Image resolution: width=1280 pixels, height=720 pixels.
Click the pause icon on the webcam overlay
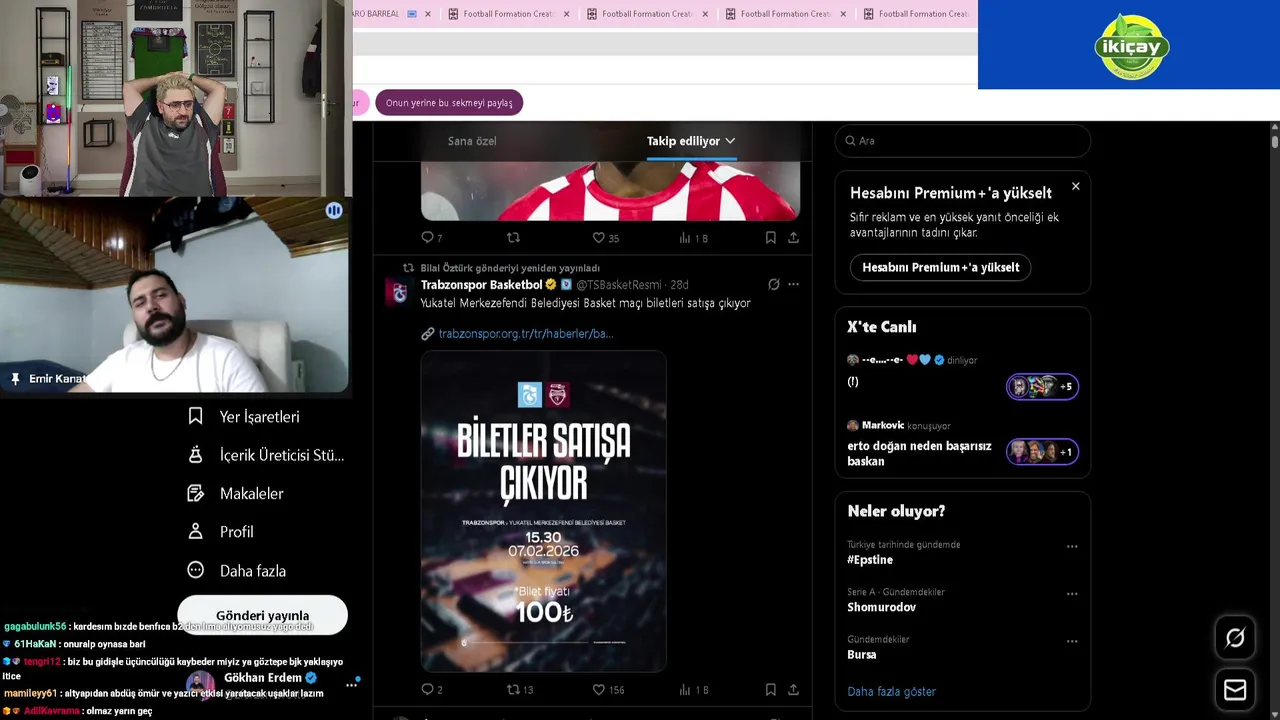tap(334, 211)
